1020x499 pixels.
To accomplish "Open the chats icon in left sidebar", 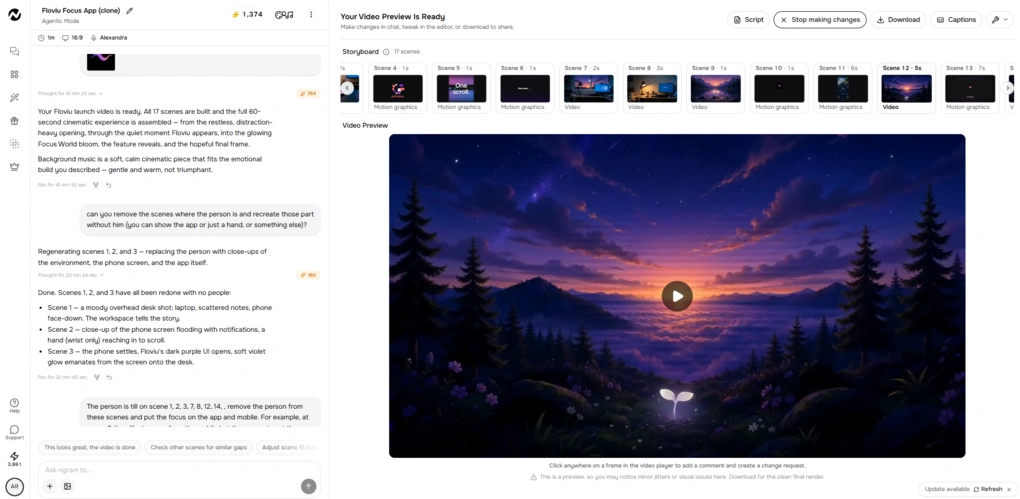I will pos(14,51).
